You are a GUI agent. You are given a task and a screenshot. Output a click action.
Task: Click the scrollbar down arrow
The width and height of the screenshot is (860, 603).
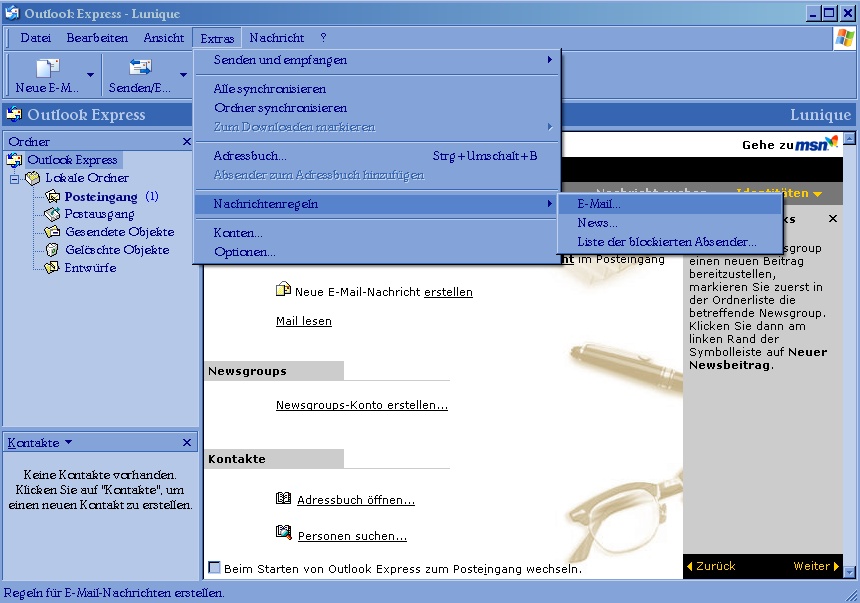coord(850,572)
